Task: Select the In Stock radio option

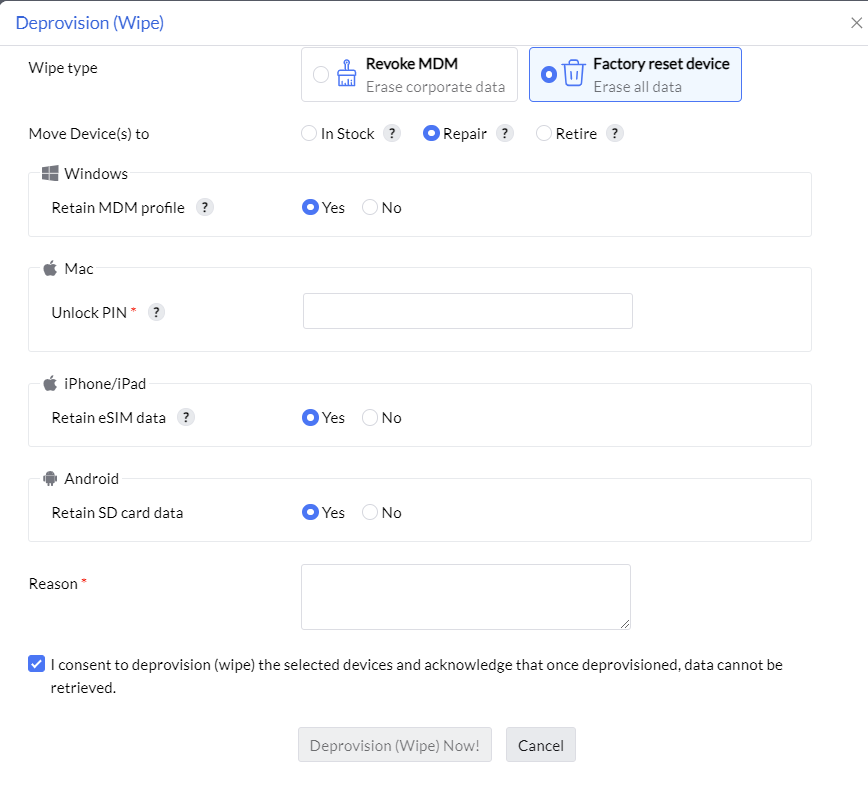Action: click(309, 134)
